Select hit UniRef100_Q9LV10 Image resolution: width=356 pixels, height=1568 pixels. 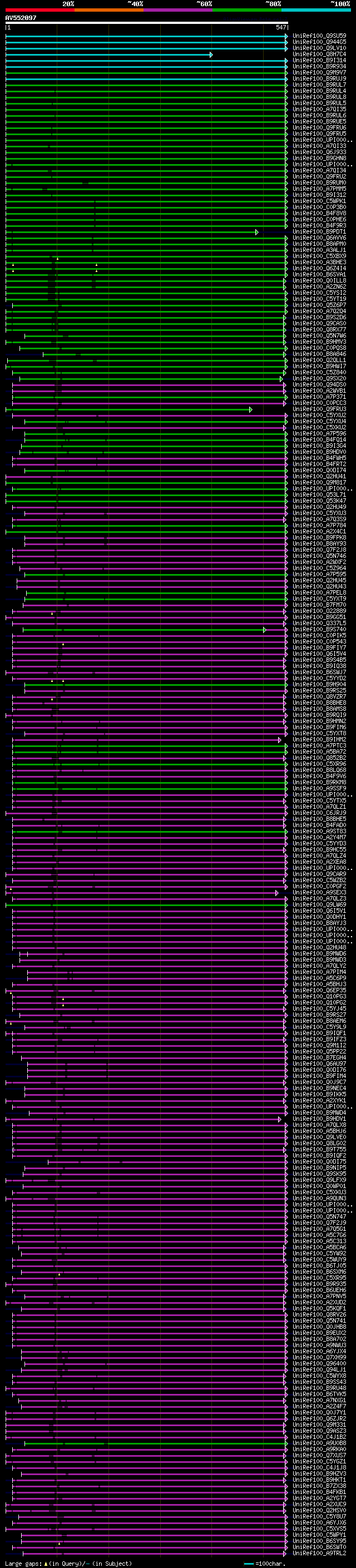click(x=319, y=48)
